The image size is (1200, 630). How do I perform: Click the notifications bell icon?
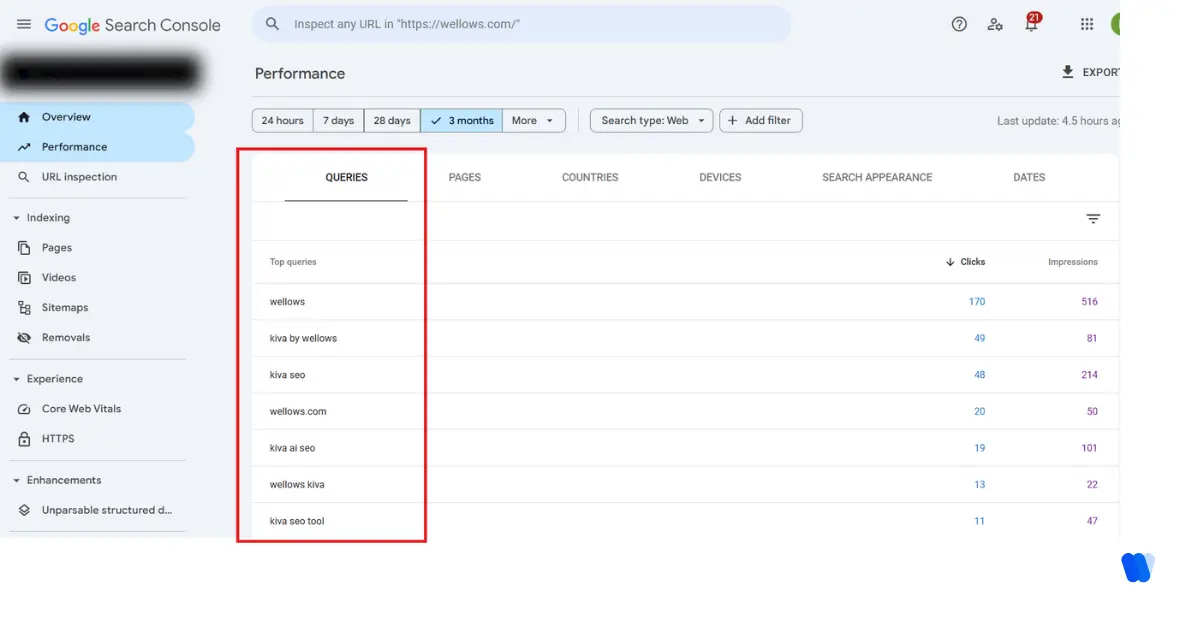point(1033,25)
